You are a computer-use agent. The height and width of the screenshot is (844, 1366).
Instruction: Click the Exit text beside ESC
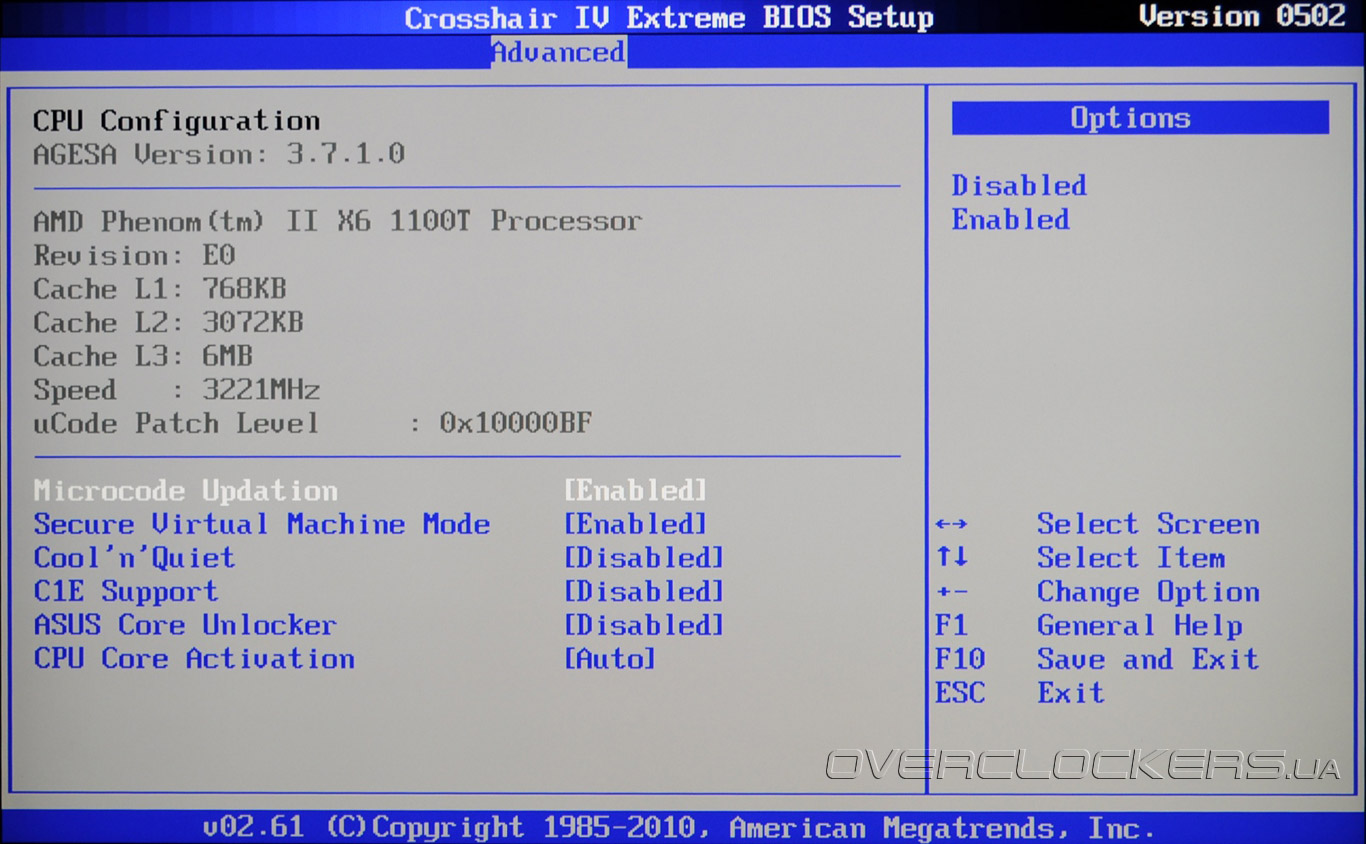tap(1070, 693)
